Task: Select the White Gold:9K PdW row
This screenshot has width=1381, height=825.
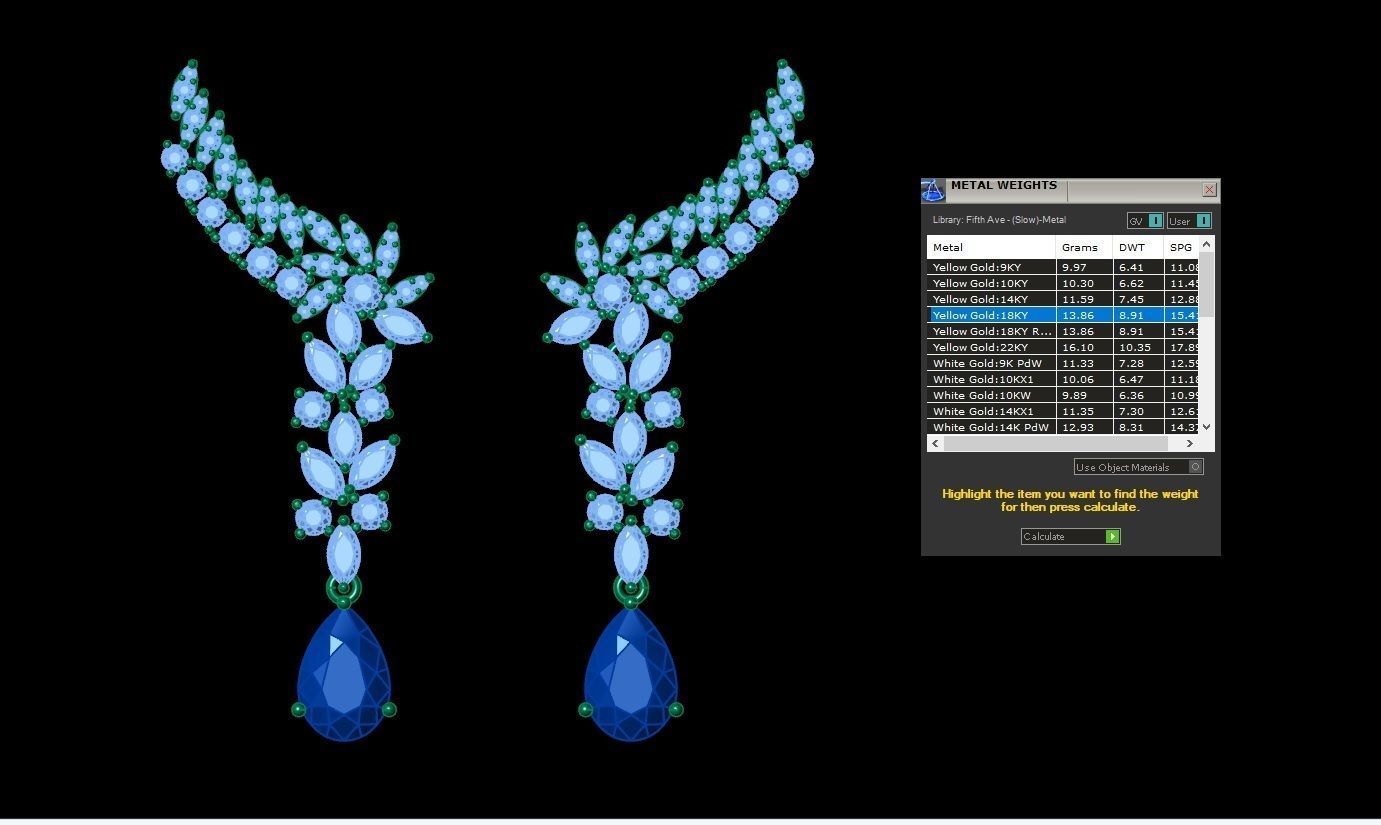Action: point(1063,363)
